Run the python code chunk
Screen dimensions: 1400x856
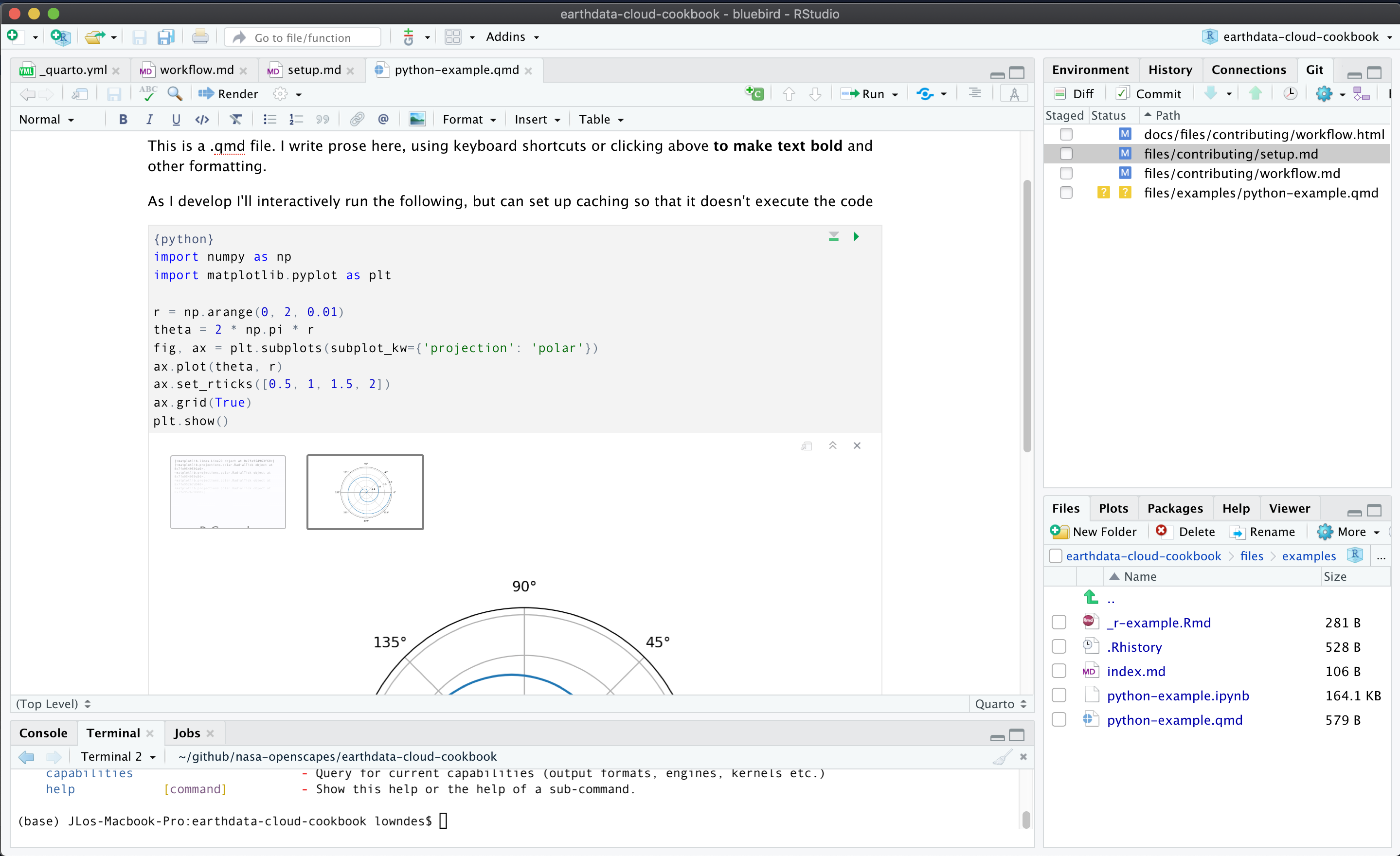point(856,237)
